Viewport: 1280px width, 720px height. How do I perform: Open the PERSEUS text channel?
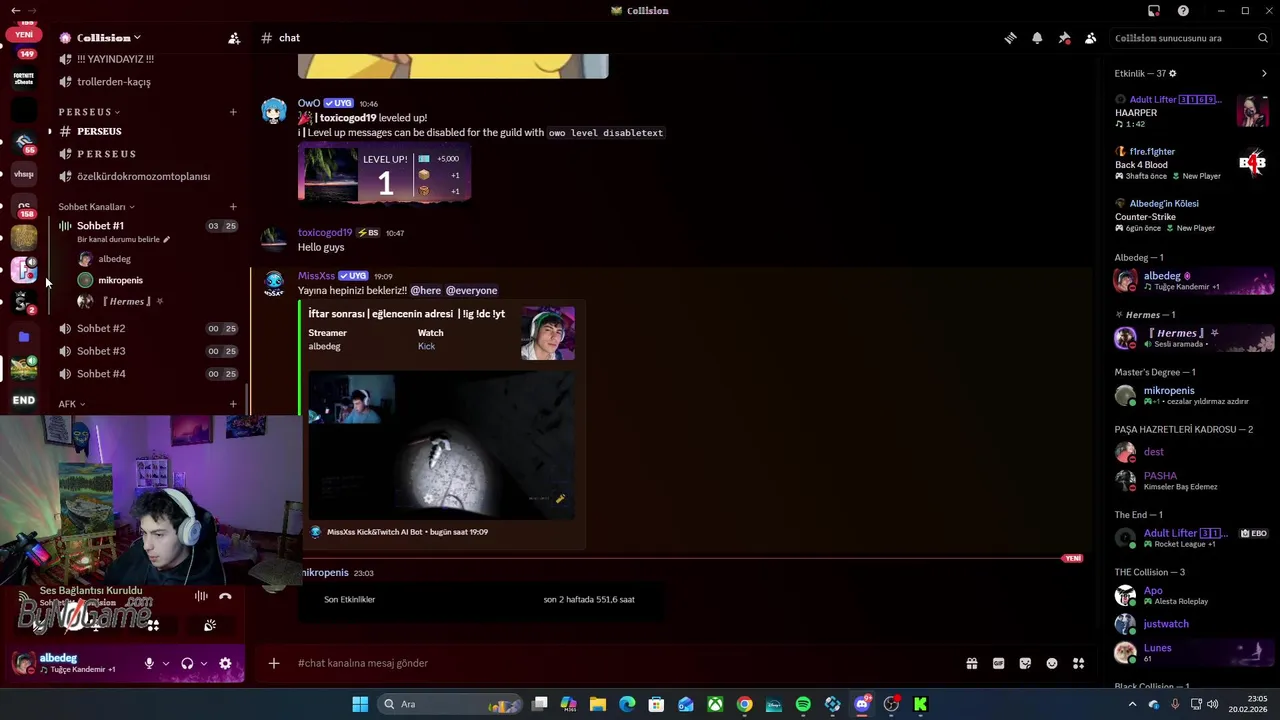click(145, 131)
